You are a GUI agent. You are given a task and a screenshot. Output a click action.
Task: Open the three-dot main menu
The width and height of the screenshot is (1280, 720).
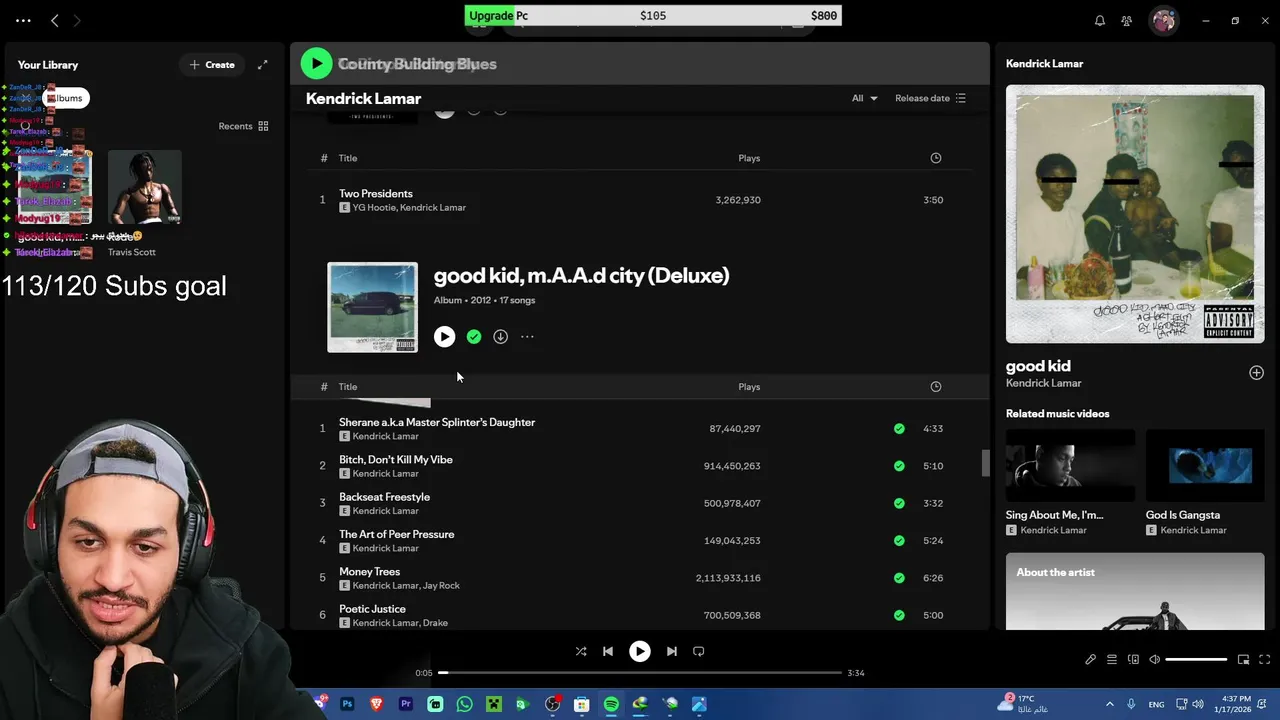tap(23, 20)
